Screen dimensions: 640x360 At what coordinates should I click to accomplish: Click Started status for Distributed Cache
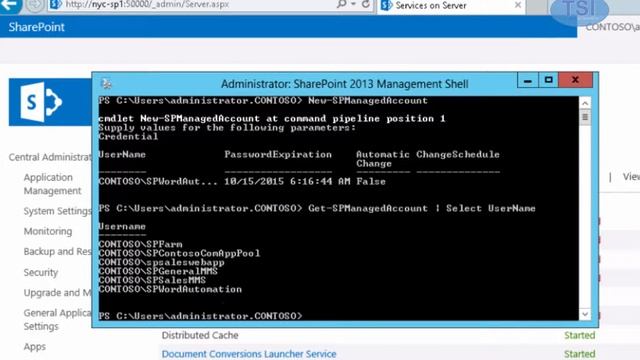tap(580, 335)
